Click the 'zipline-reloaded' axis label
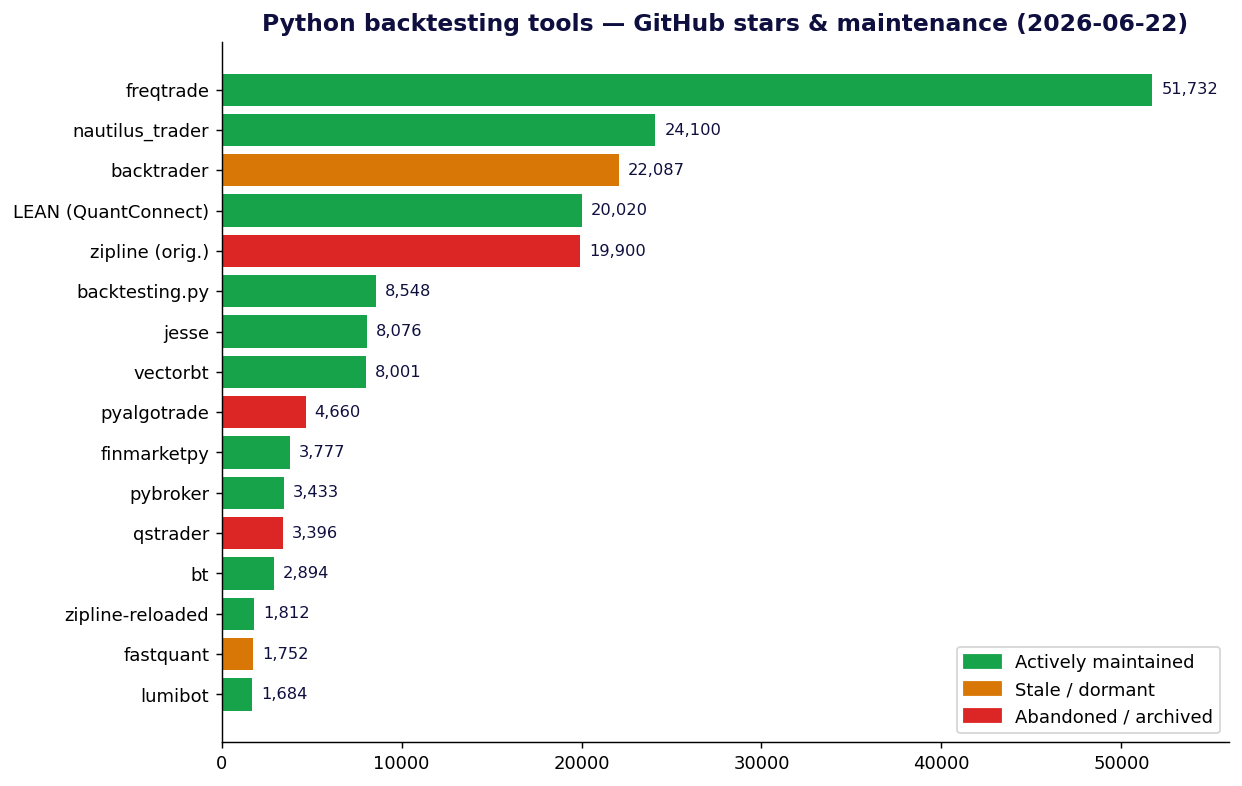1242x786 pixels. 137,615
